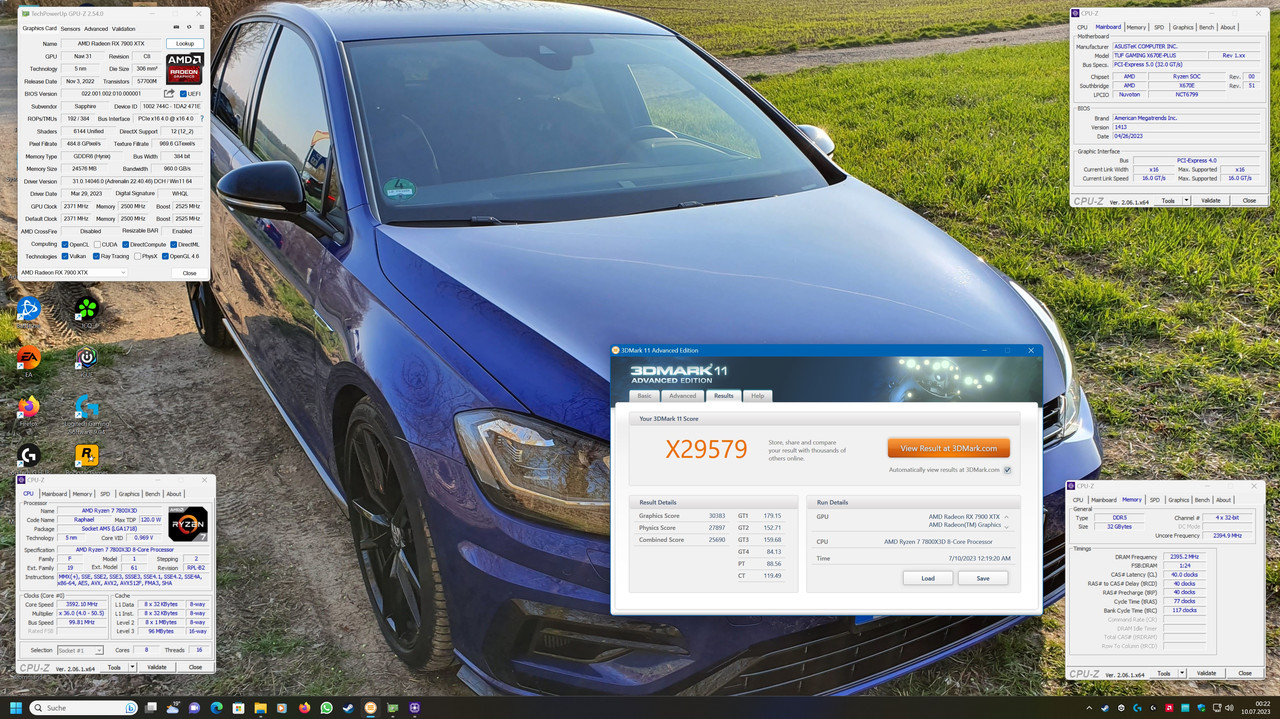This screenshot has width=1280, height=719.
Task: Open the ICQ desktop shortcut
Action: (x=87, y=308)
